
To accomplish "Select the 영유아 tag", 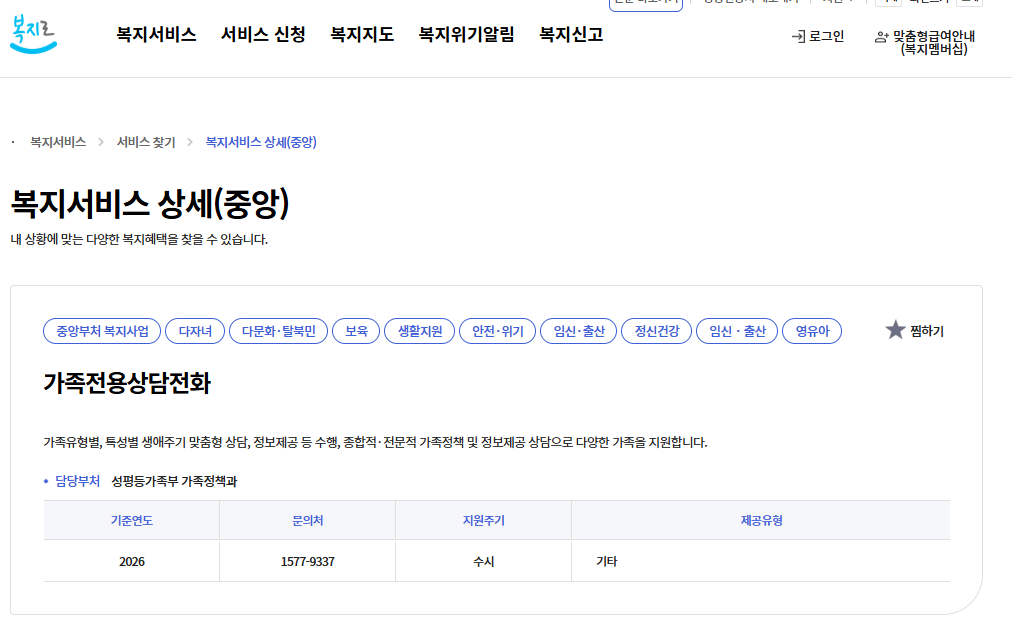I will tap(812, 331).
